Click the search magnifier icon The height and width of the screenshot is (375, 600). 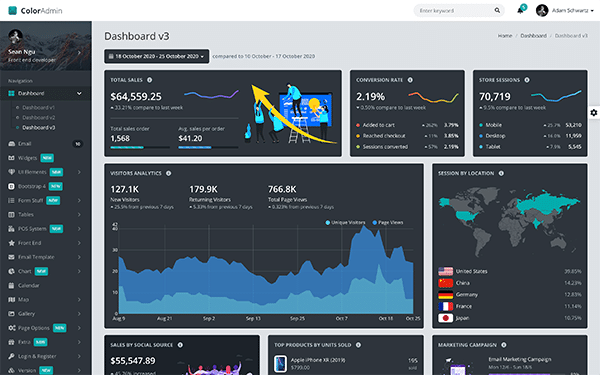coord(497,10)
